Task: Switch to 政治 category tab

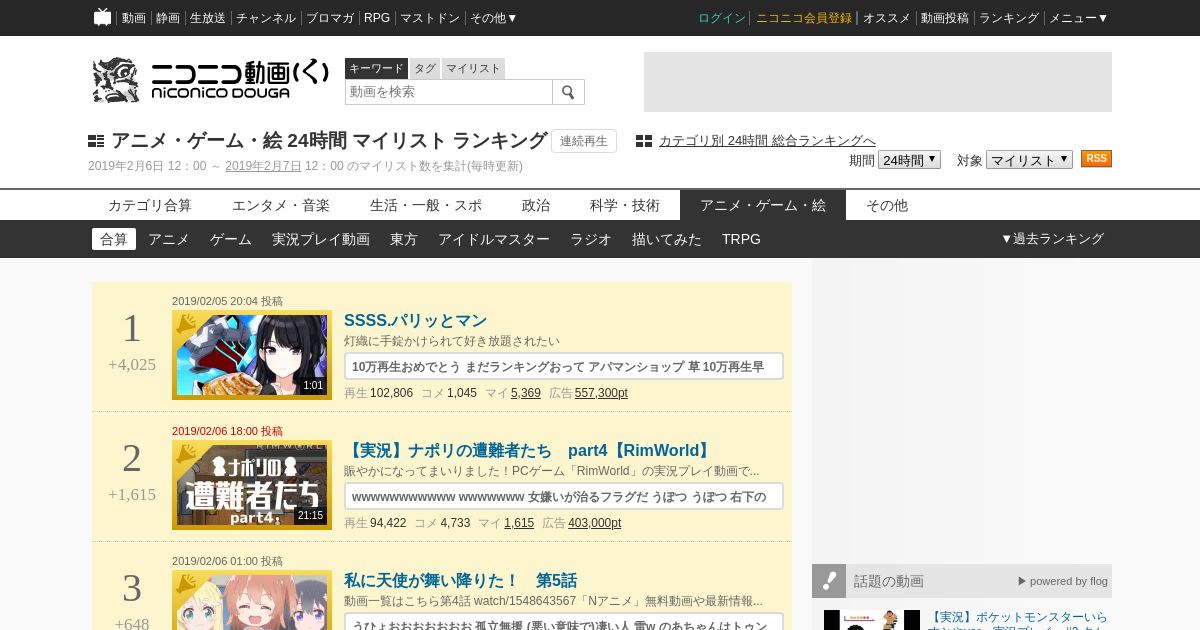Action: pos(536,205)
